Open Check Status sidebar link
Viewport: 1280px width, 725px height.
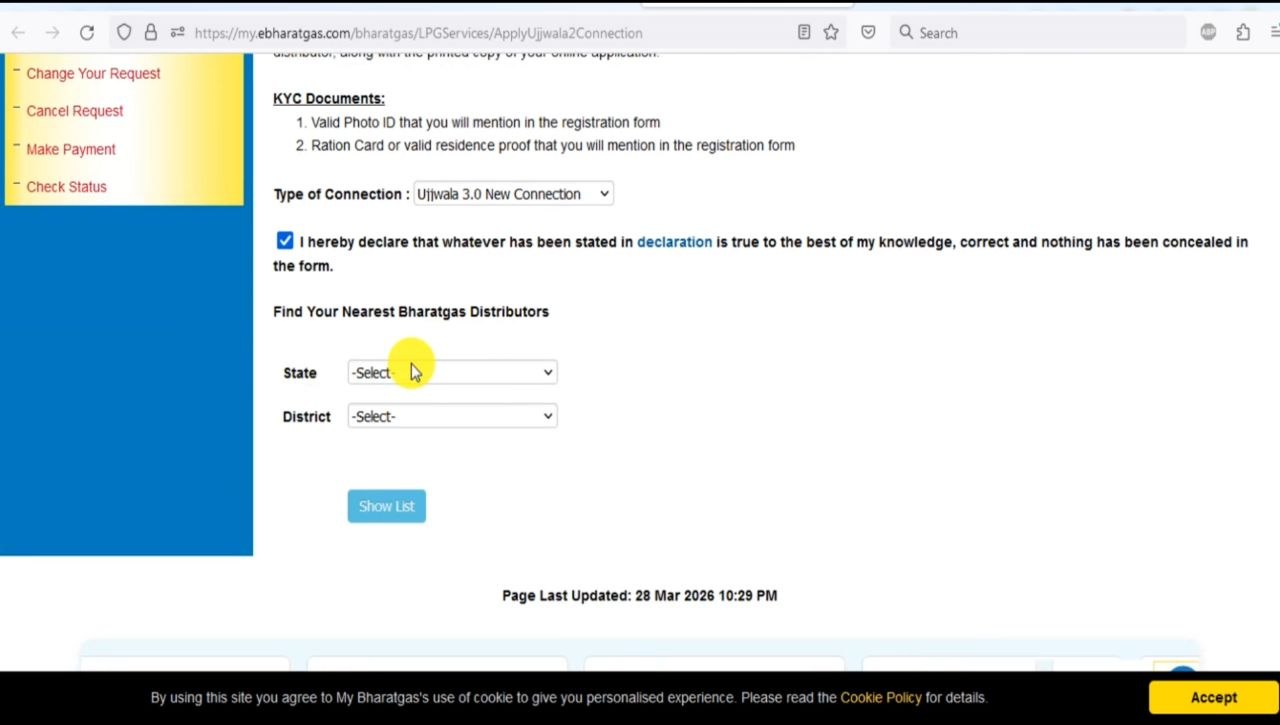point(66,187)
